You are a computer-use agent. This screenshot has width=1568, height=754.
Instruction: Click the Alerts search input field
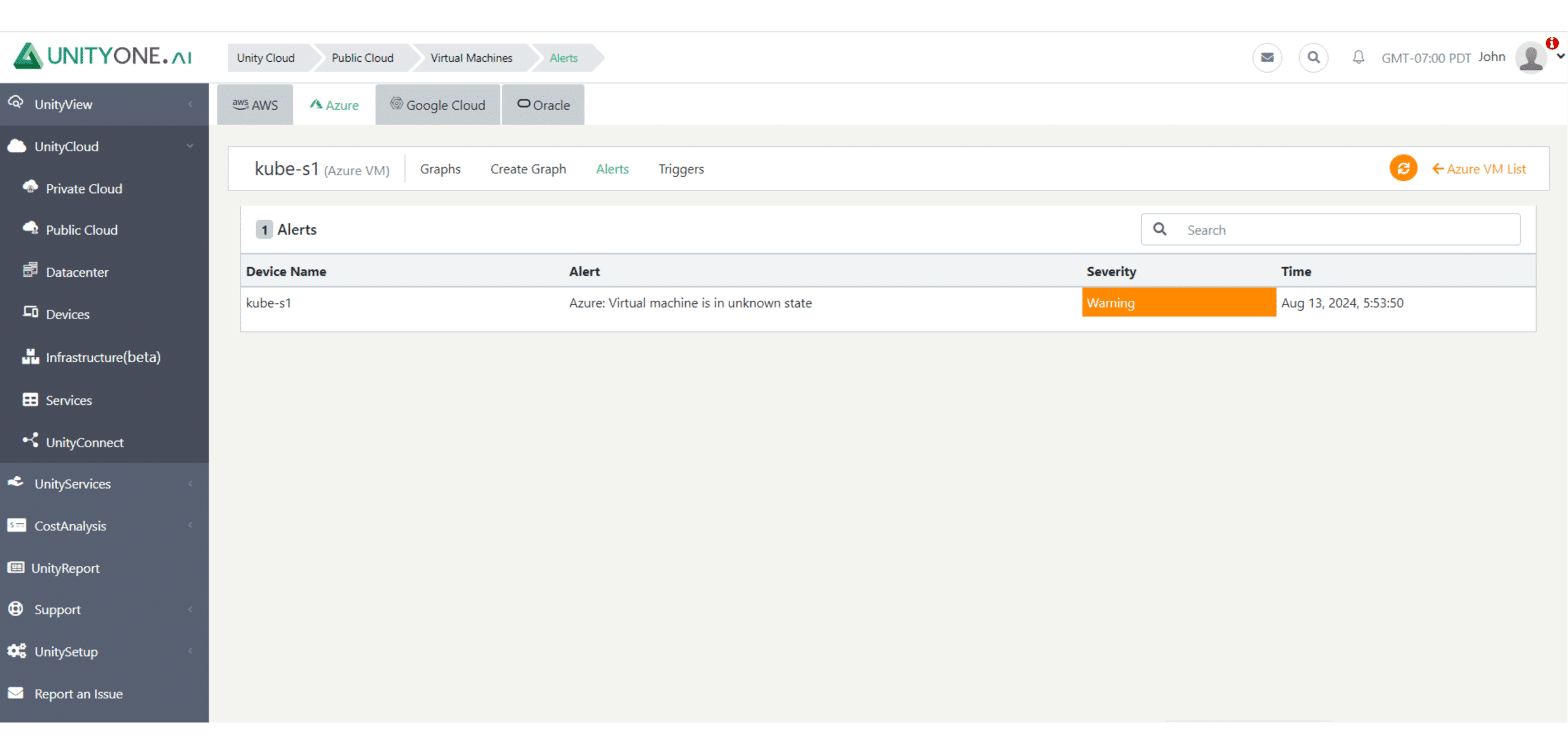click(x=1330, y=230)
